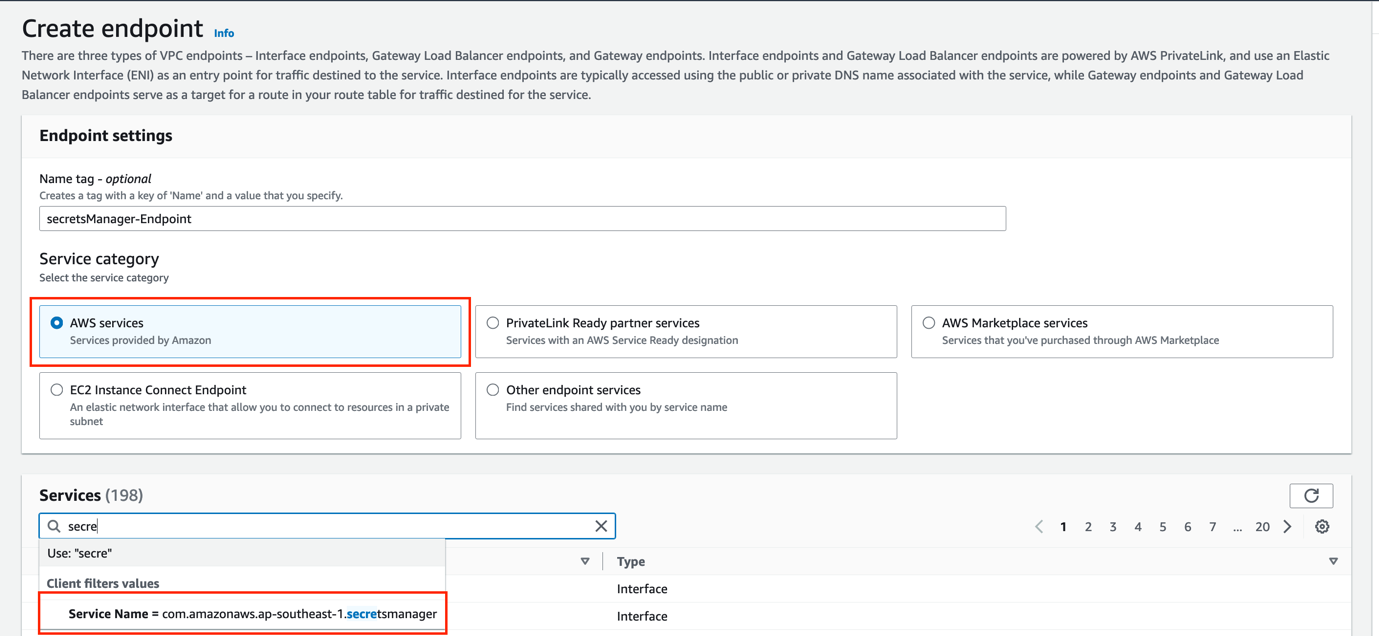The width and height of the screenshot is (1379, 636).
Task: Enable the Other endpoint services option
Action: pos(492,389)
